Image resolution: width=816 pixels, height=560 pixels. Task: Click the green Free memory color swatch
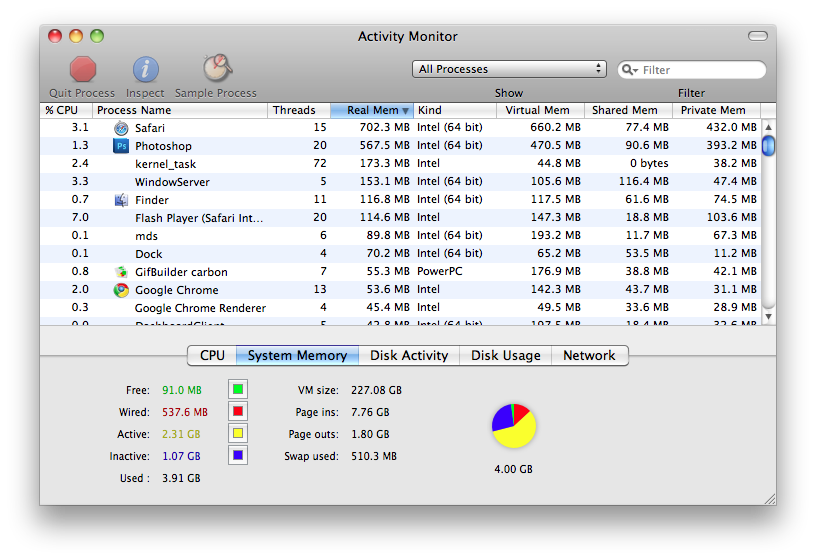pos(238,389)
